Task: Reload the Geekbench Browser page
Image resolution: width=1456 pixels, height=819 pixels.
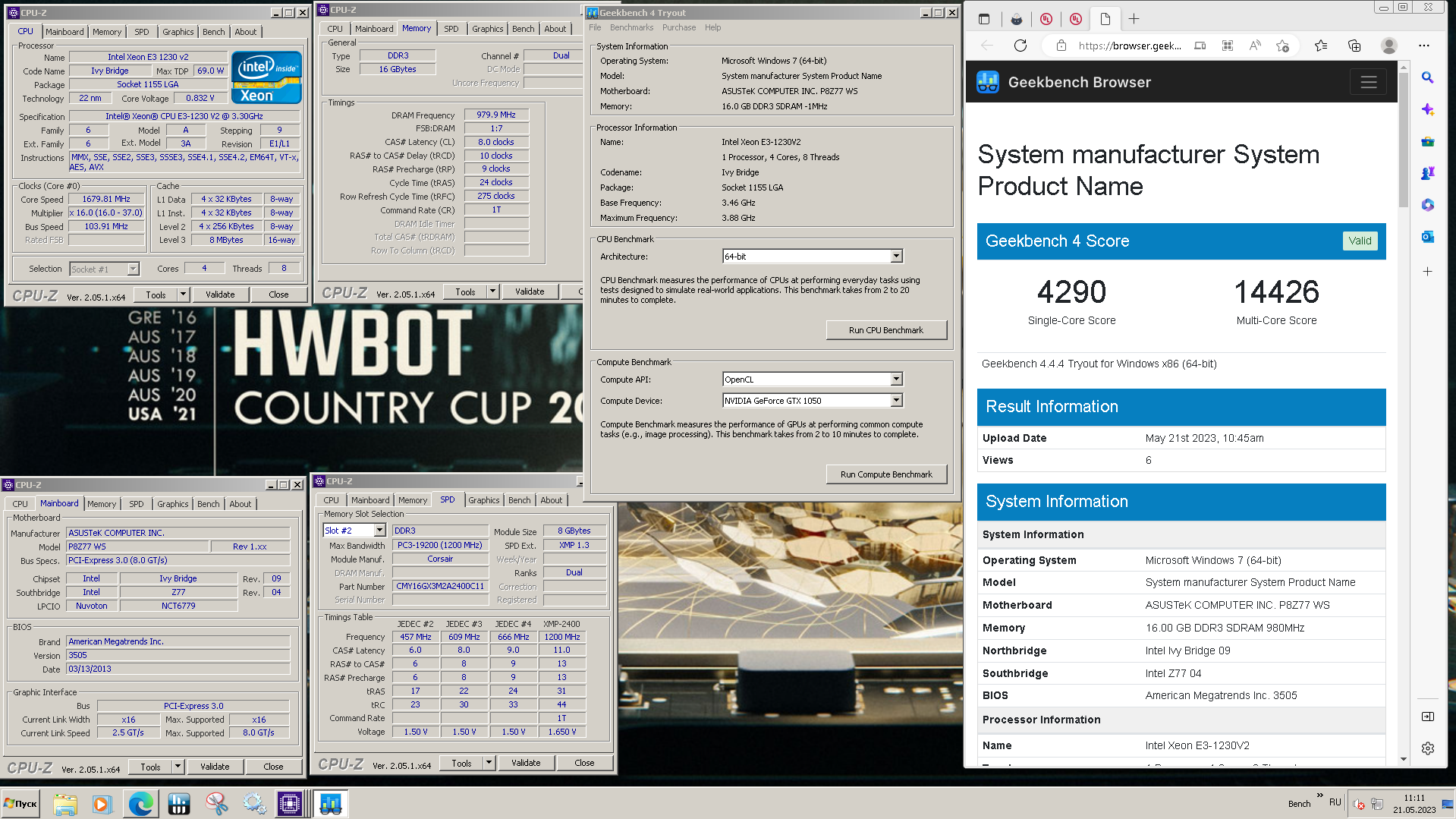Action: [1020, 46]
